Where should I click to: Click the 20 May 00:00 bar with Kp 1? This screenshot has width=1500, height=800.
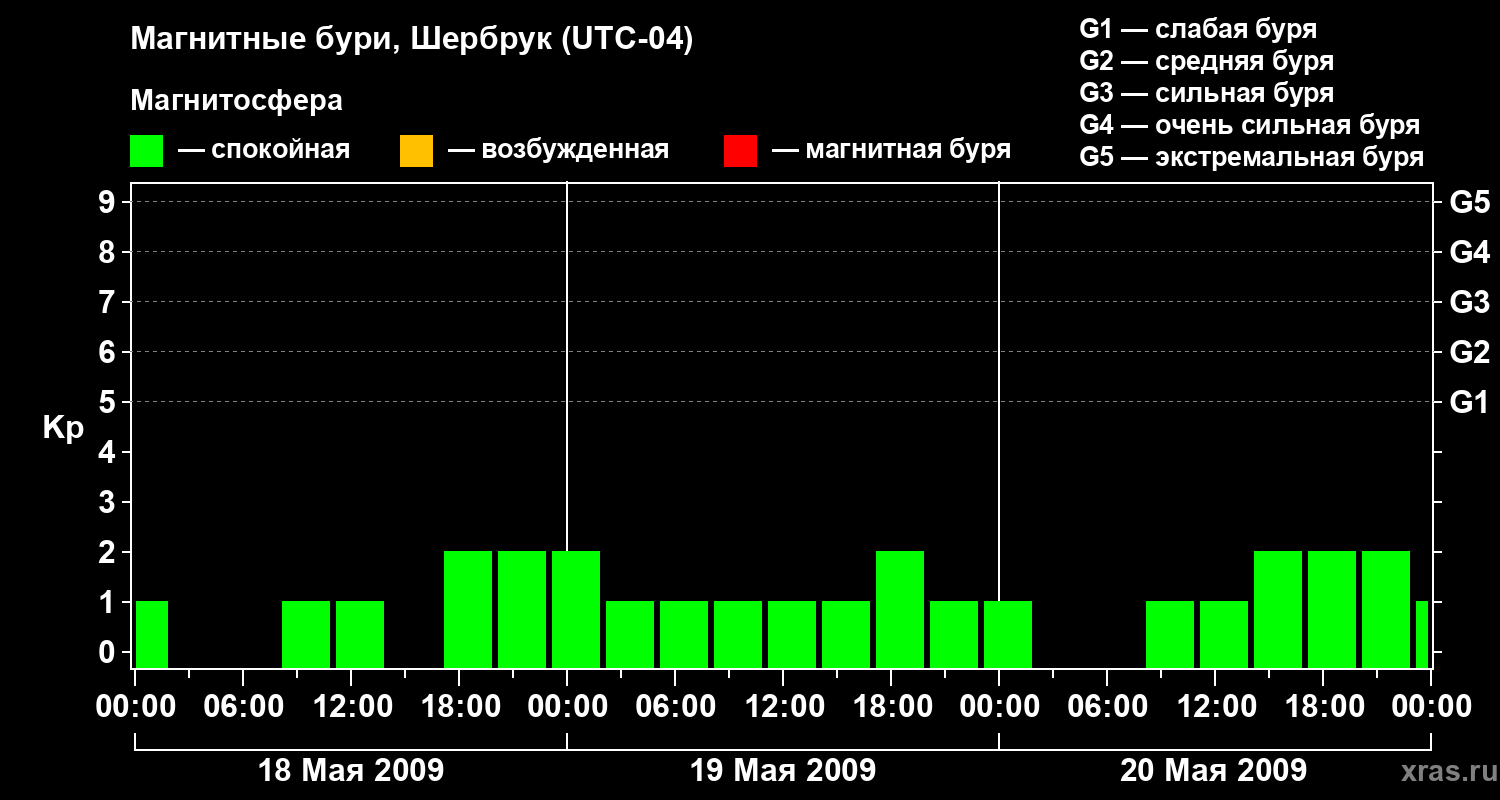(x=1008, y=634)
